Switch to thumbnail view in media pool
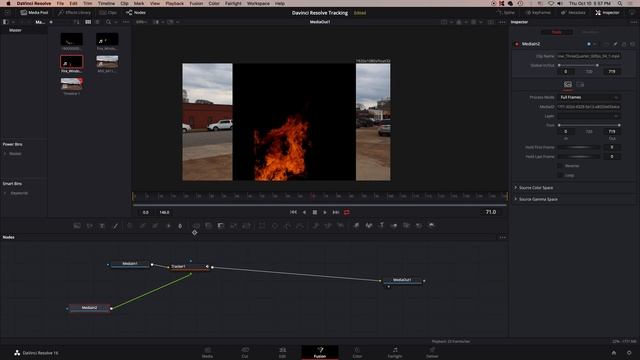Screen dimensions: 640x360 tap(88, 22)
